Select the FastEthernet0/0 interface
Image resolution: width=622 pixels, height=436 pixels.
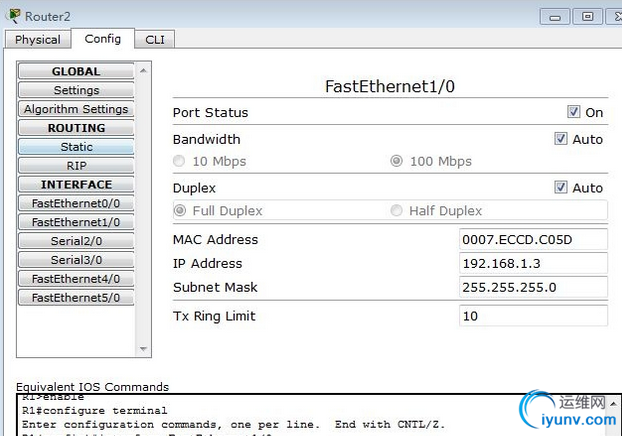76,203
